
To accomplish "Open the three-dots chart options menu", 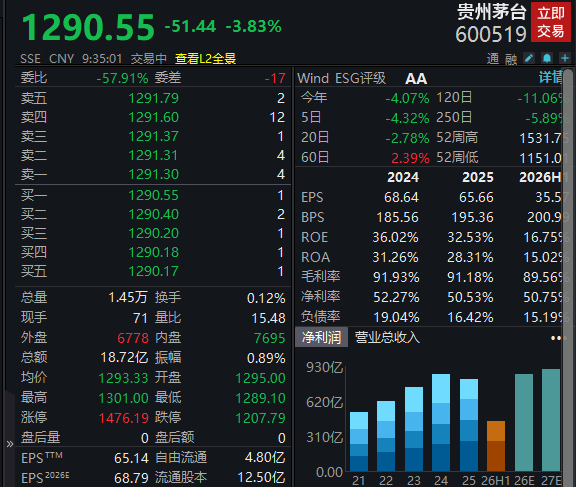I will click(x=556, y=338).
